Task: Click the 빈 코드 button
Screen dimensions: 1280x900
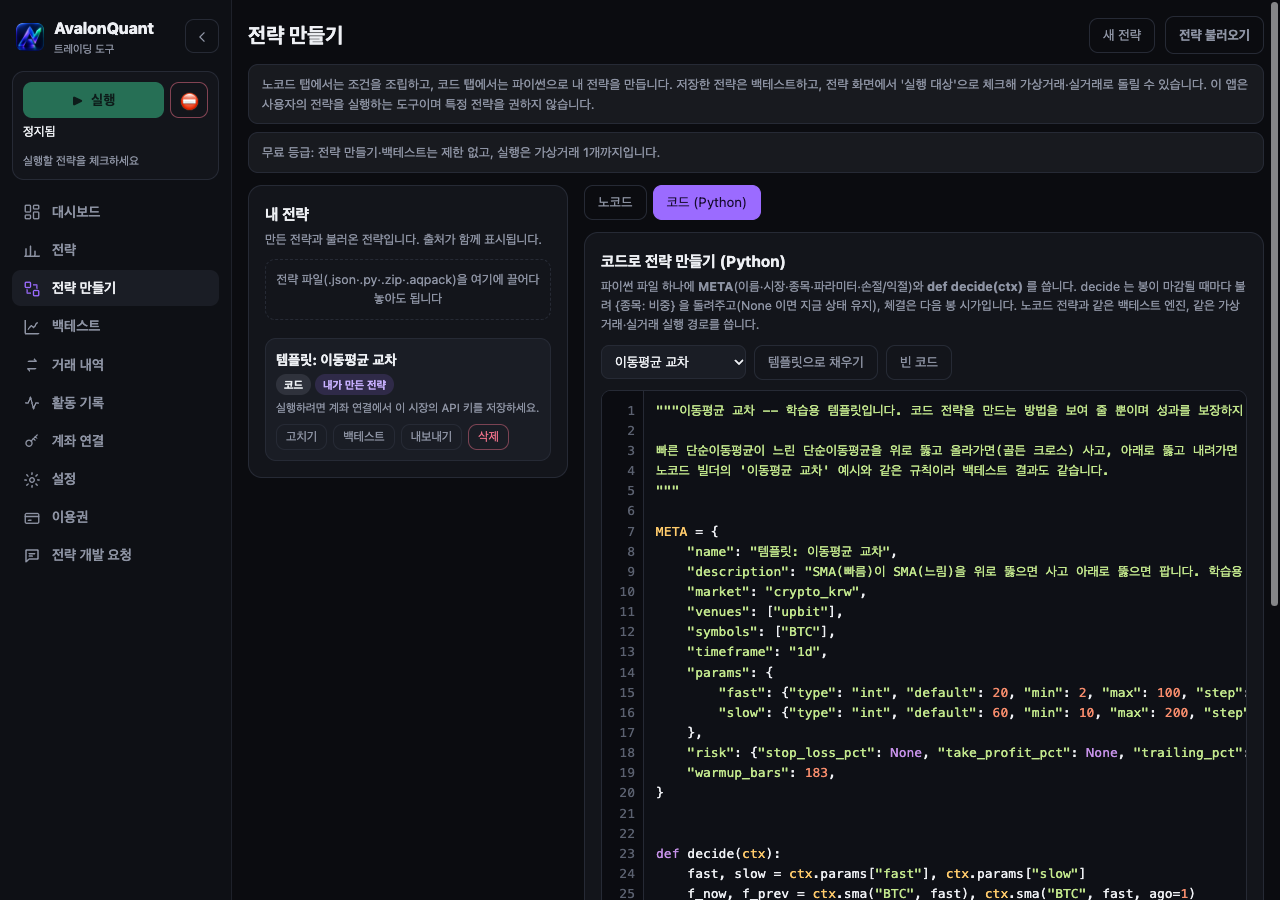Action: click(919, 362)
